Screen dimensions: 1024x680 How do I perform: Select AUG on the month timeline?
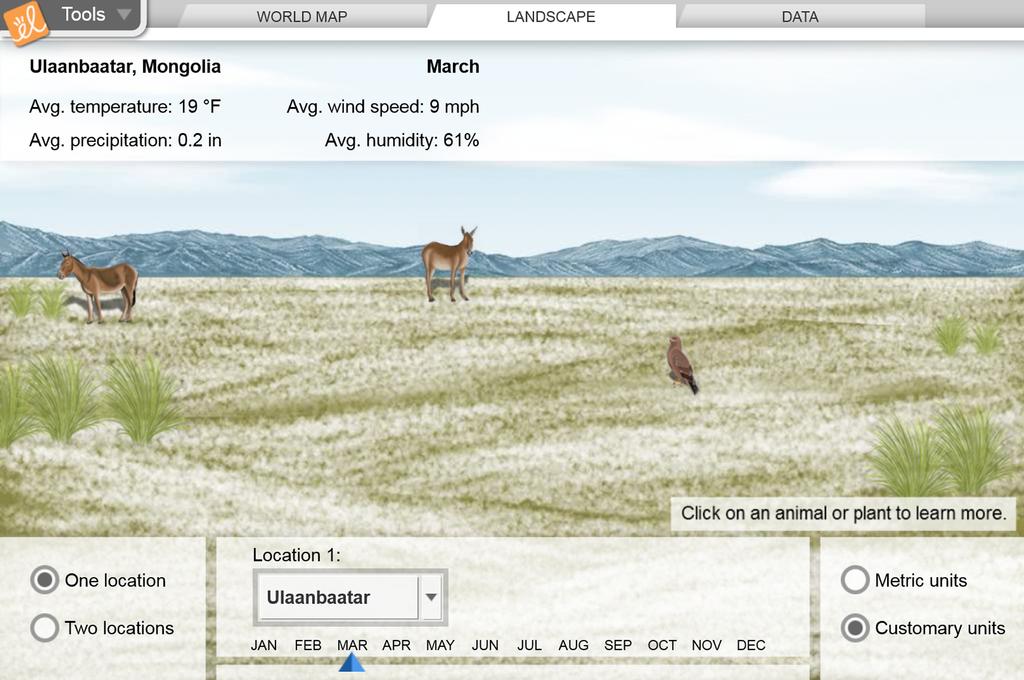pyautogui.click(x=573, y=645)
